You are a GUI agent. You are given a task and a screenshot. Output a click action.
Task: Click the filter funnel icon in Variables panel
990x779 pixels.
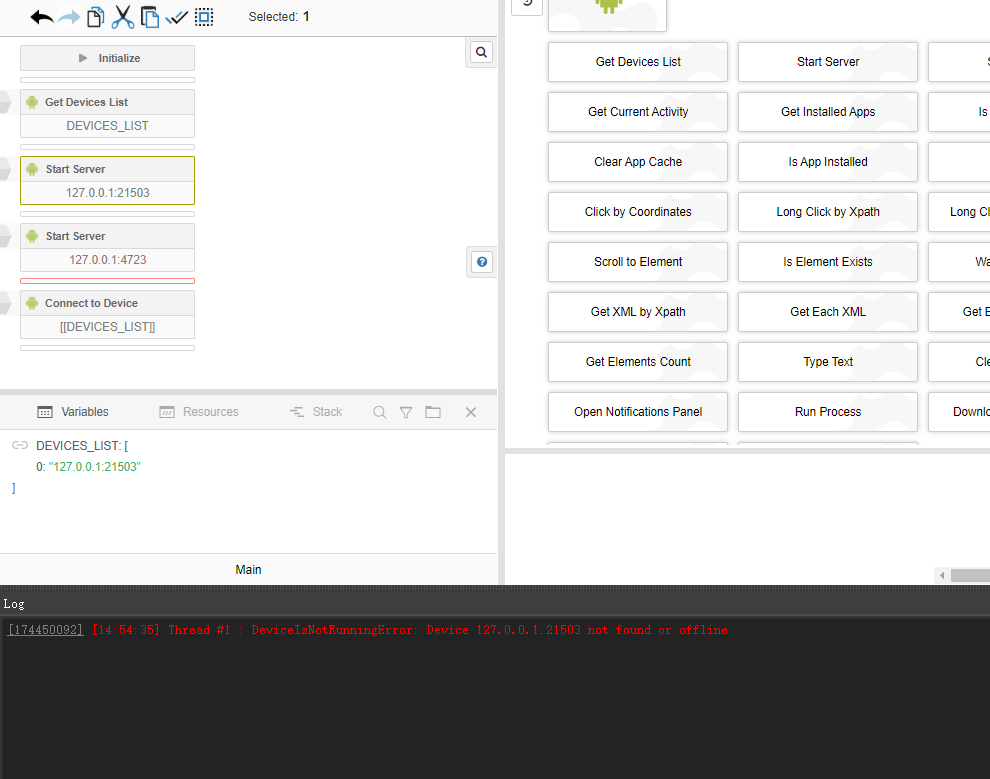406,412
